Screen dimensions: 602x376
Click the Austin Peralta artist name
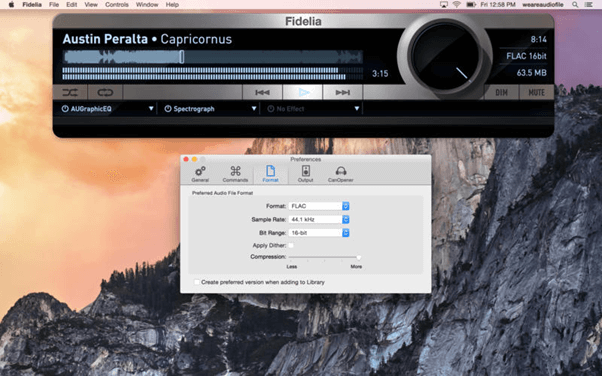(105, 39)
